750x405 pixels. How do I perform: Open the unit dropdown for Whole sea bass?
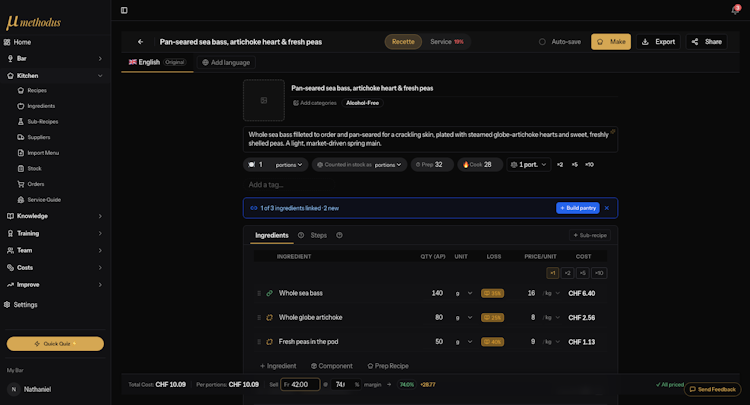(464, 293)
